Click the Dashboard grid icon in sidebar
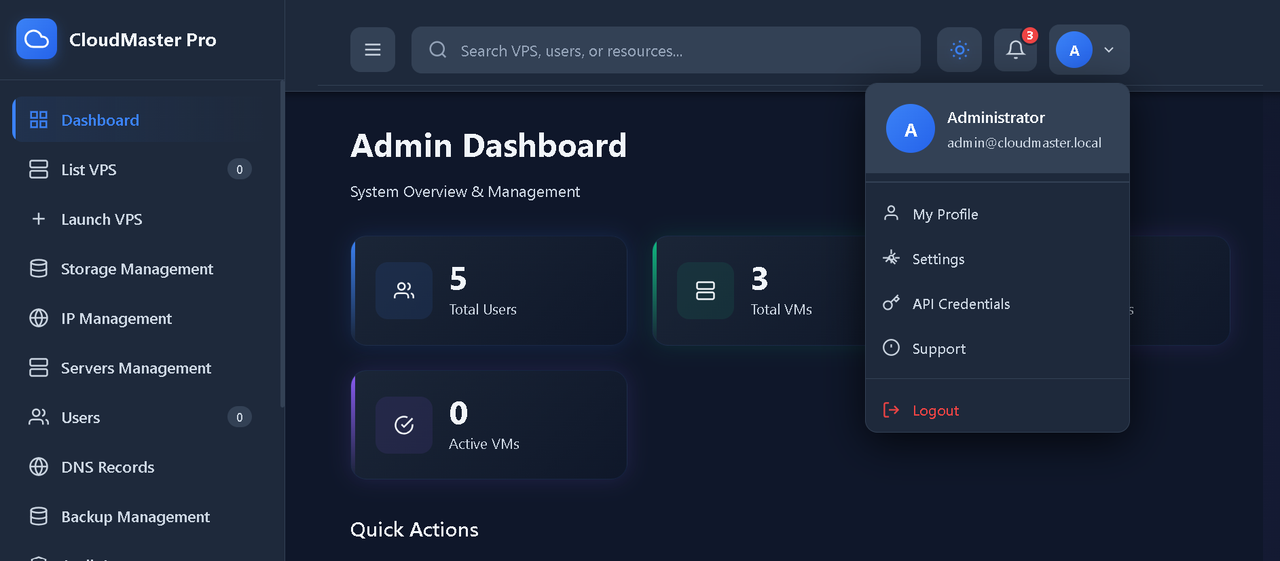The image size is (1280, 561). pyautogui.click(x=39, y=120)
